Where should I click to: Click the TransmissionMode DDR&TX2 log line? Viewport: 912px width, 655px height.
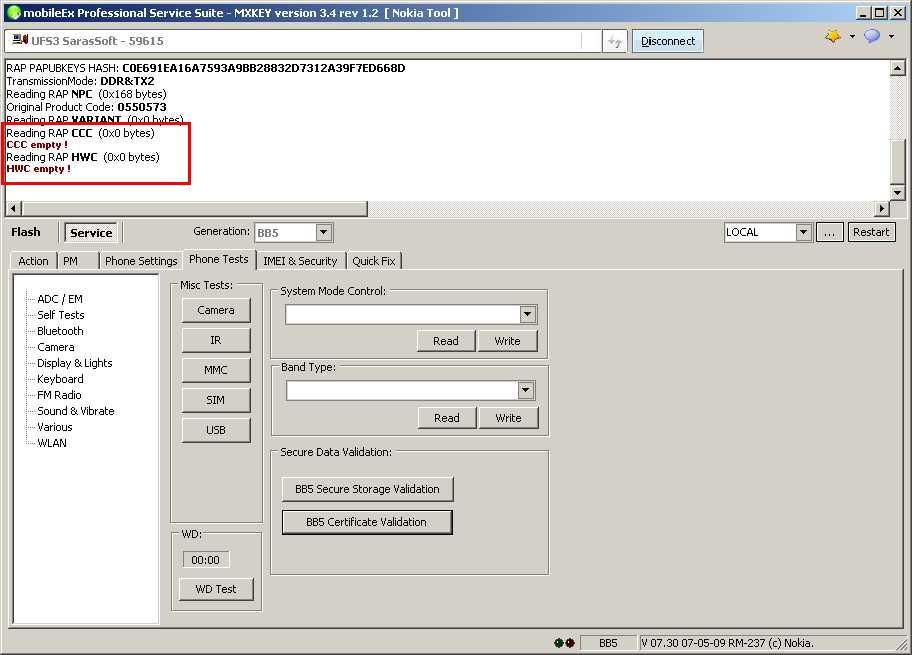tap(80, 81)
